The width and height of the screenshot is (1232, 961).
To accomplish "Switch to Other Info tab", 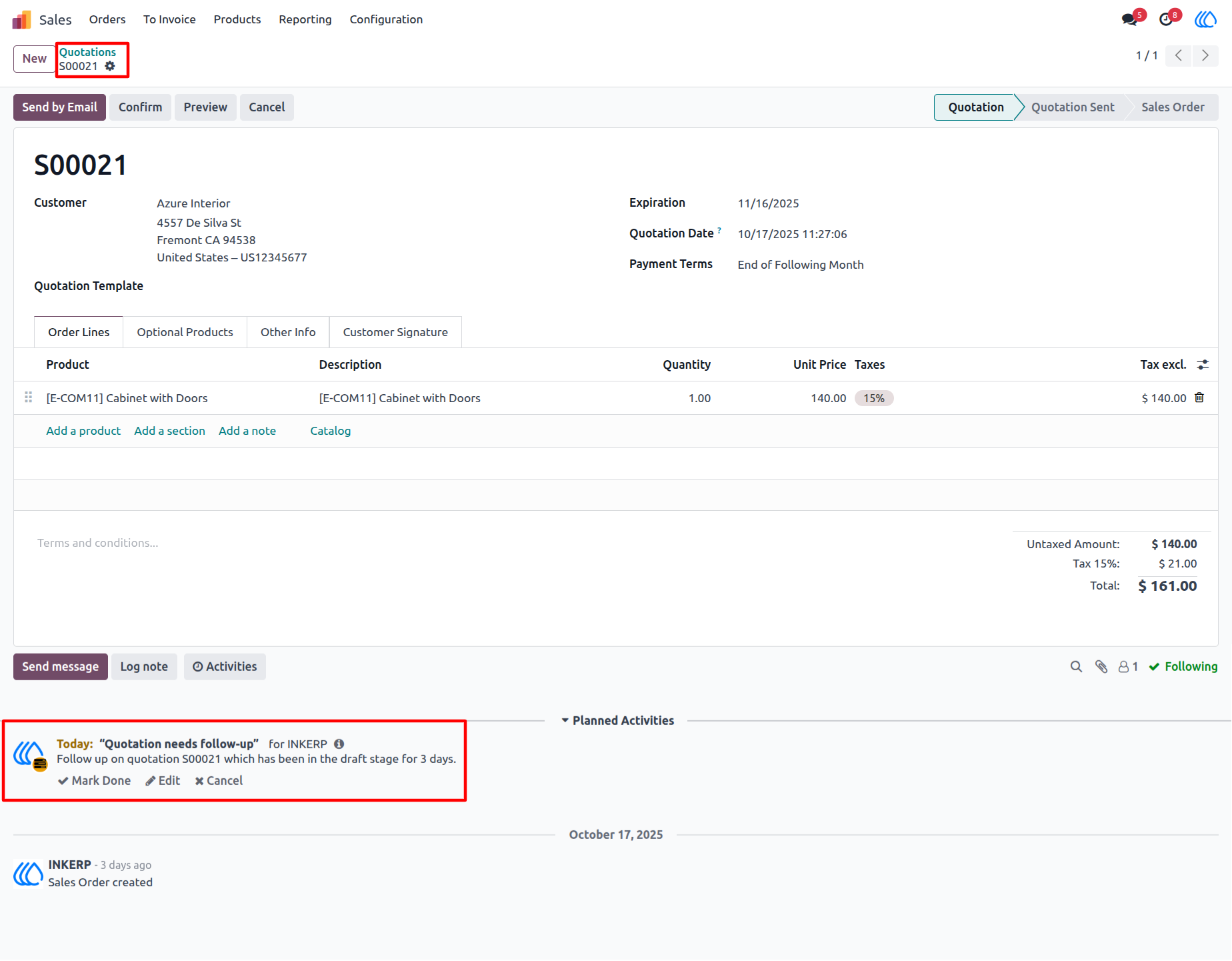I will 288,332.
